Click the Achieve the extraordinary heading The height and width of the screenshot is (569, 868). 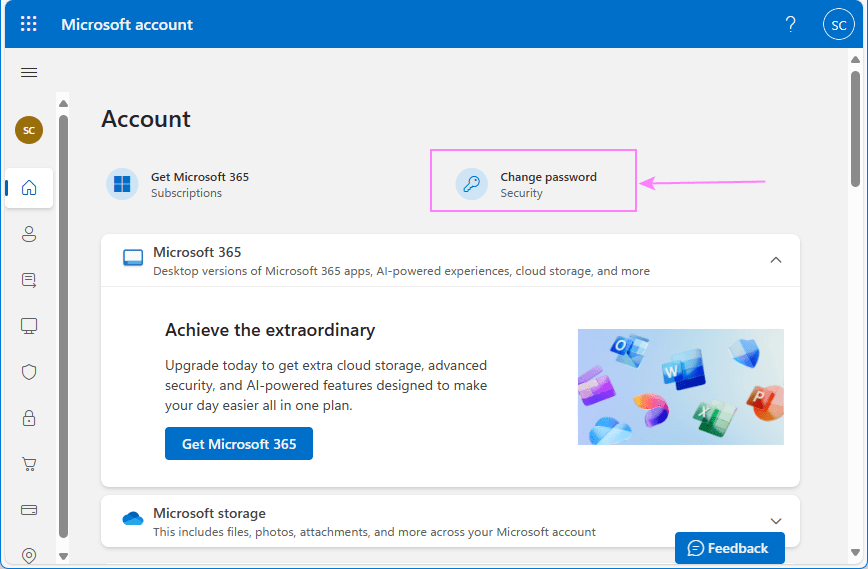[x=270, y=330]
